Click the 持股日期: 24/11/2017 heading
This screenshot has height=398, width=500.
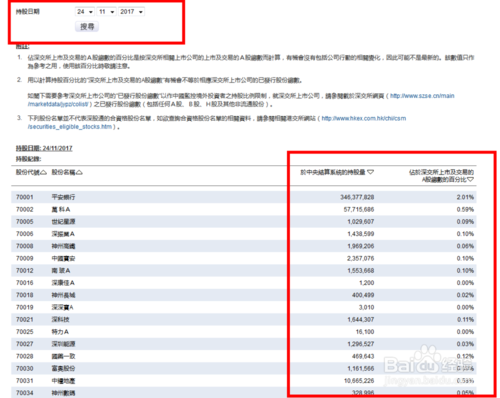[x=44, y=148]
